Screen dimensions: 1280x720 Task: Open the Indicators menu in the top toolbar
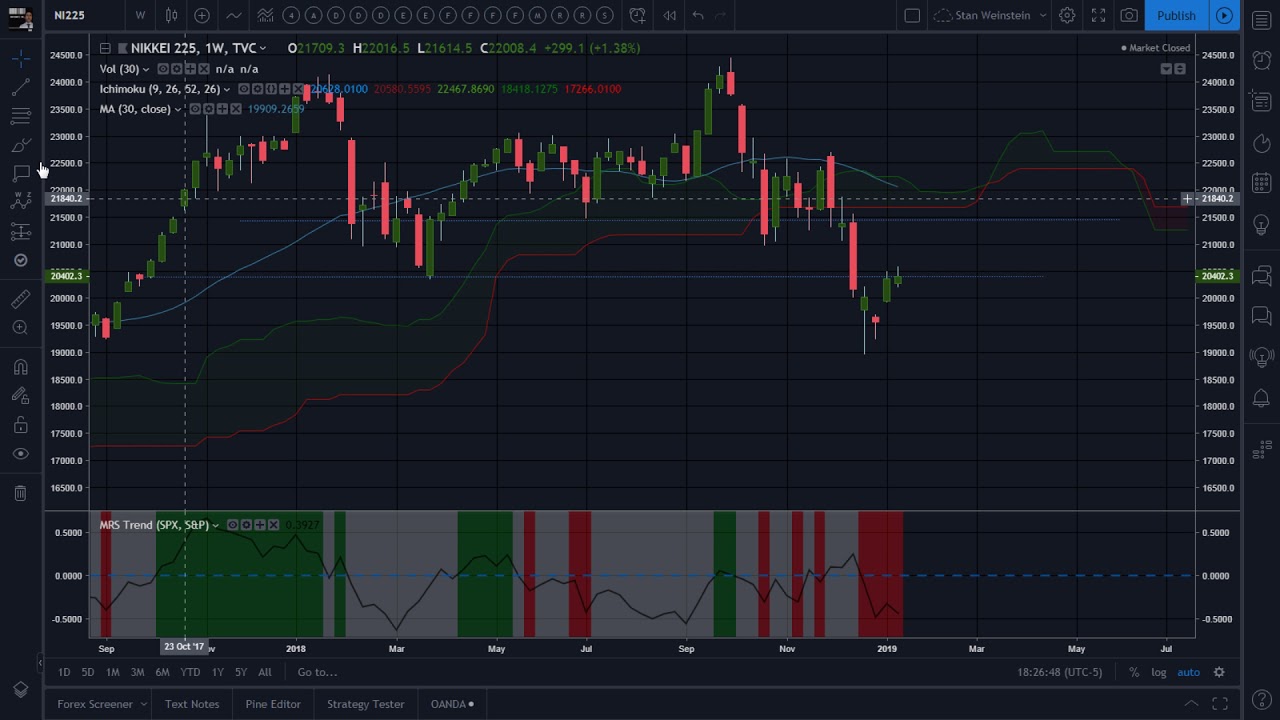coord(233,15)
